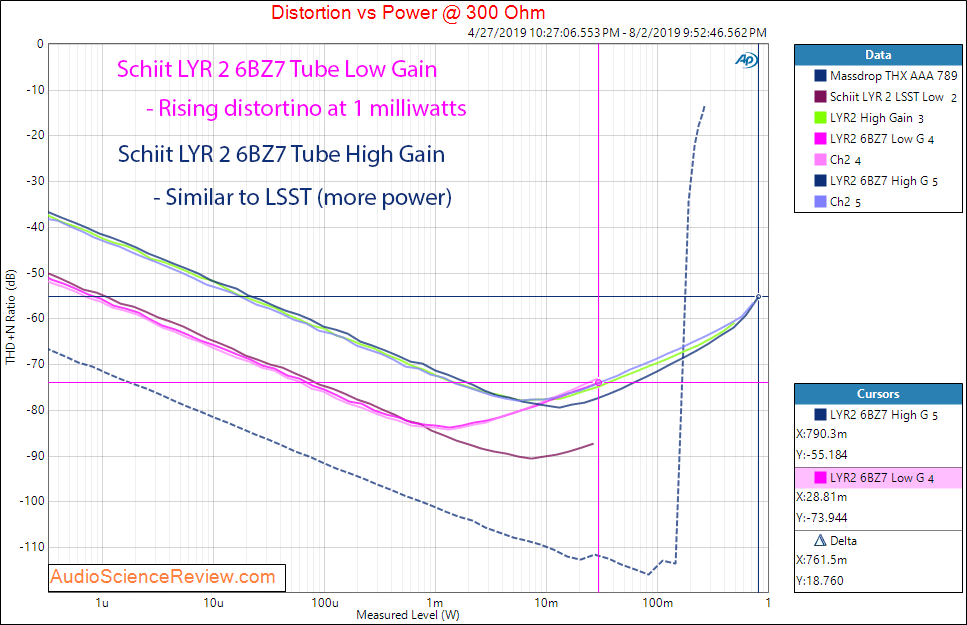The height and width of the screenshot is (625, 967).
Task: Click the Delta label in Cursors panel
Action: tap(843, 540)
